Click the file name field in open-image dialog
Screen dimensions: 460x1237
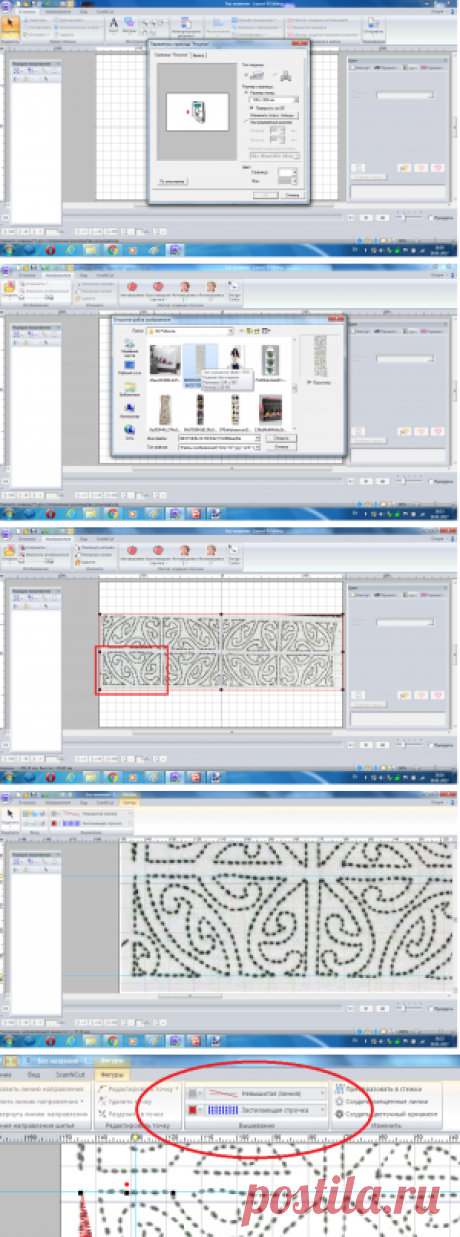(x=217, y=438)
